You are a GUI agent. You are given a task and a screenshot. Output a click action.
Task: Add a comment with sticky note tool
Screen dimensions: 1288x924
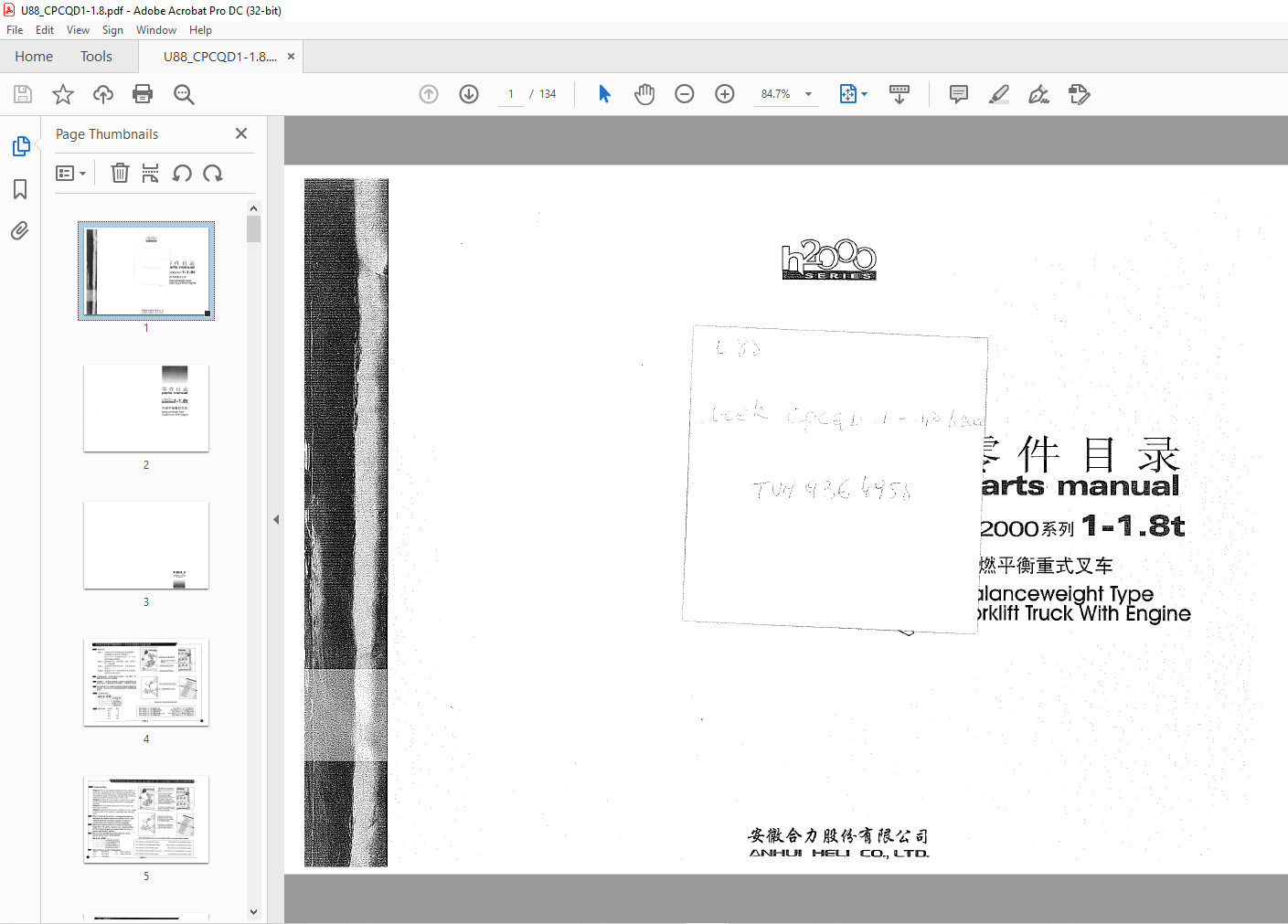tap(959, 94)
